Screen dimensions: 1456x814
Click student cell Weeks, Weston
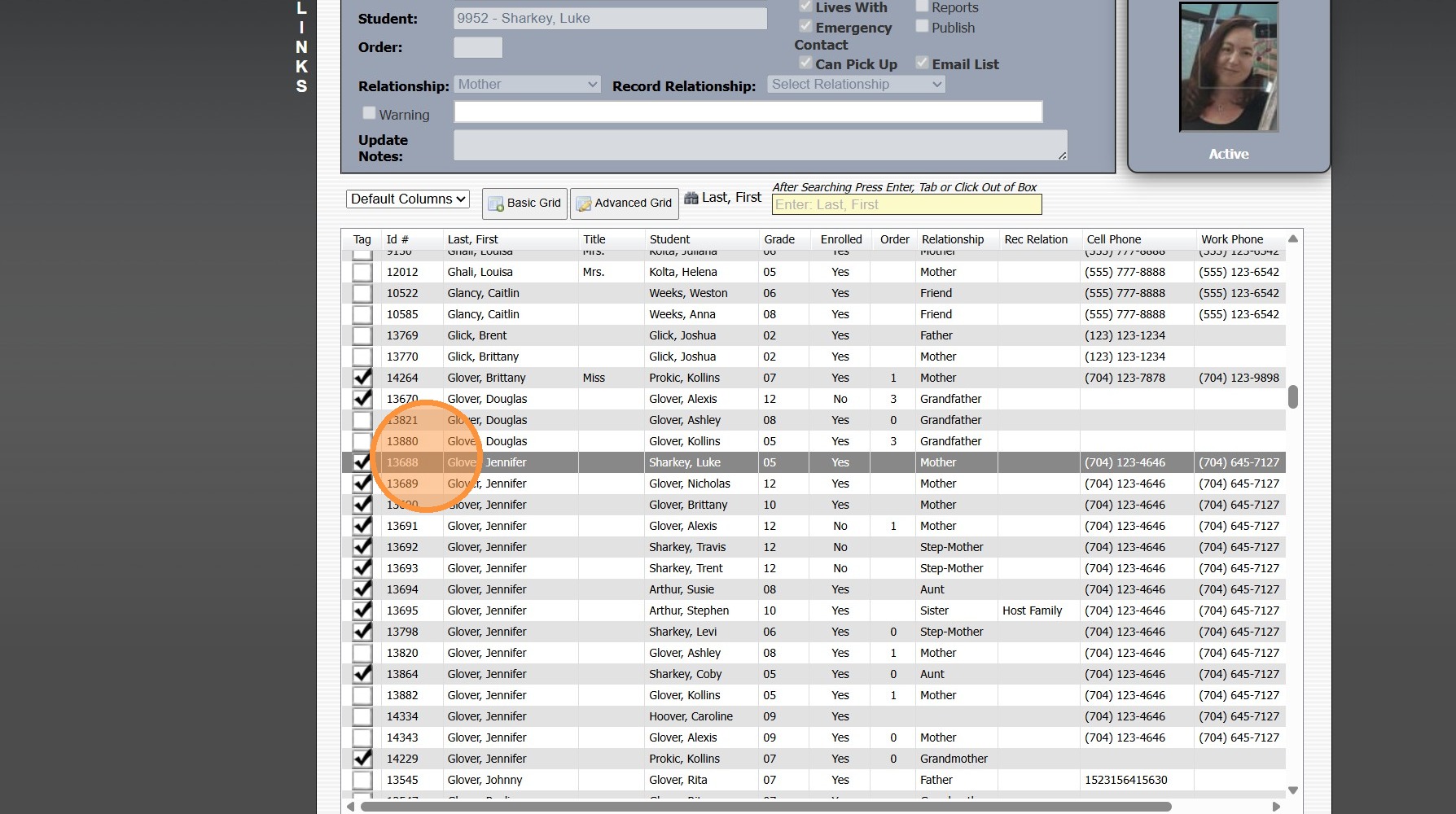[x=688, y=293]
